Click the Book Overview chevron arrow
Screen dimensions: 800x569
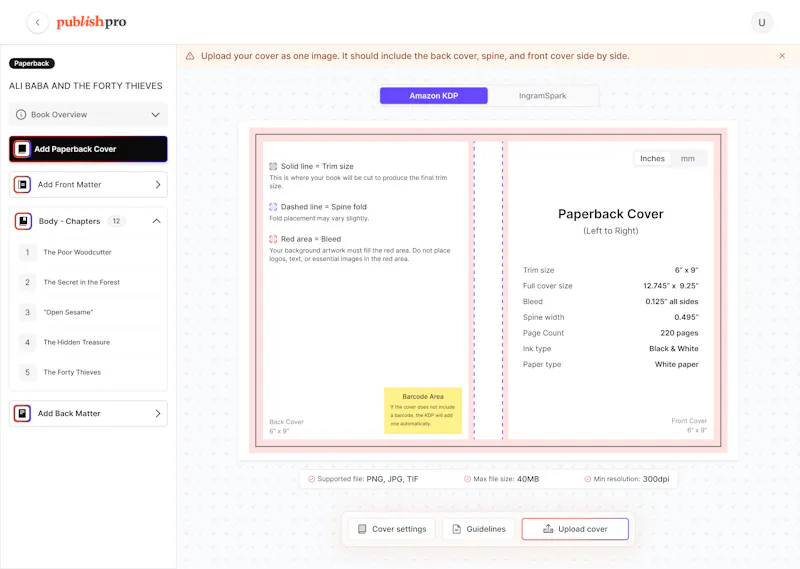coord(156,115)
